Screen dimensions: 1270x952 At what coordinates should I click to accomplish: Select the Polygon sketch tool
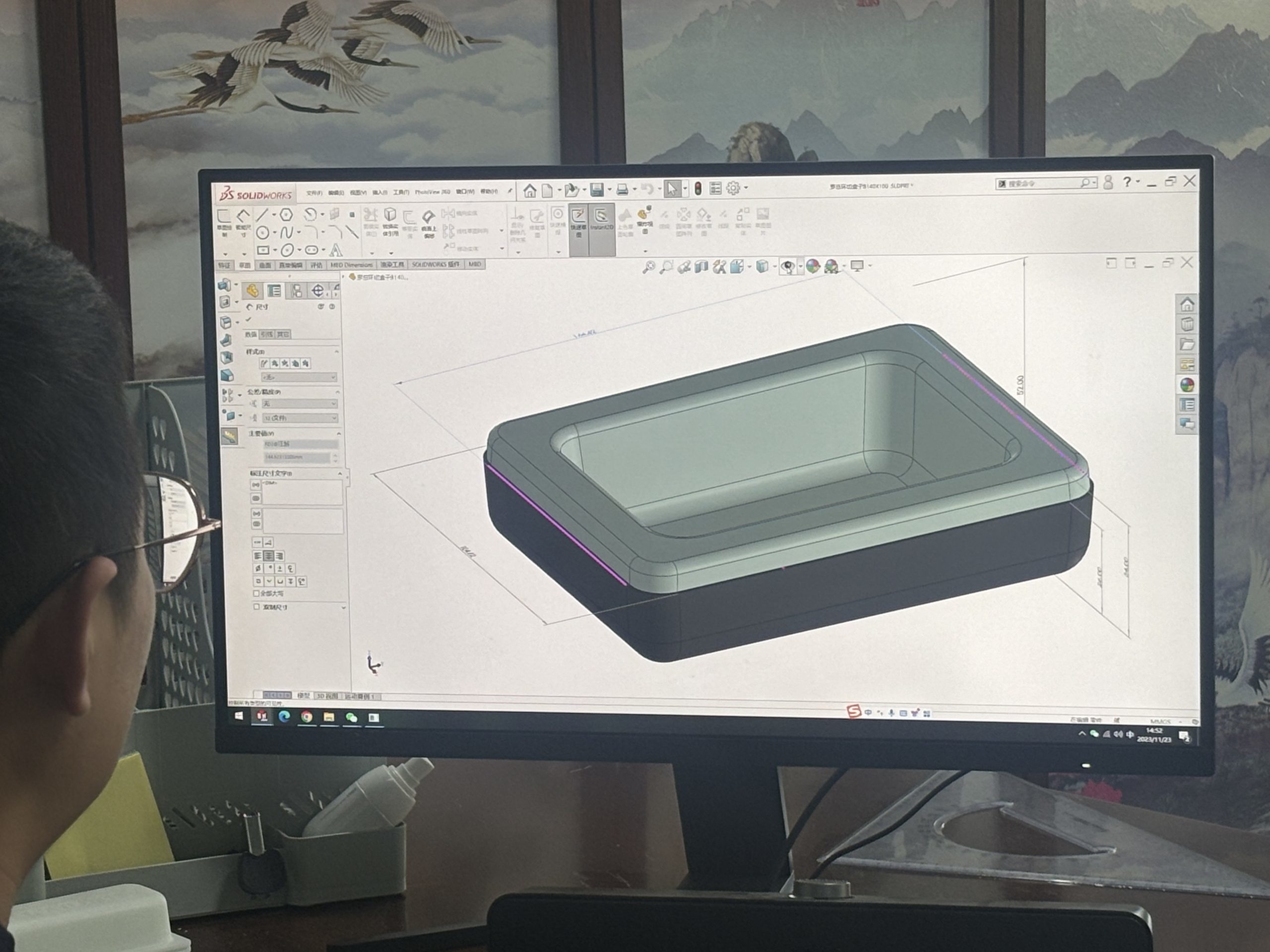coord(286,215)
